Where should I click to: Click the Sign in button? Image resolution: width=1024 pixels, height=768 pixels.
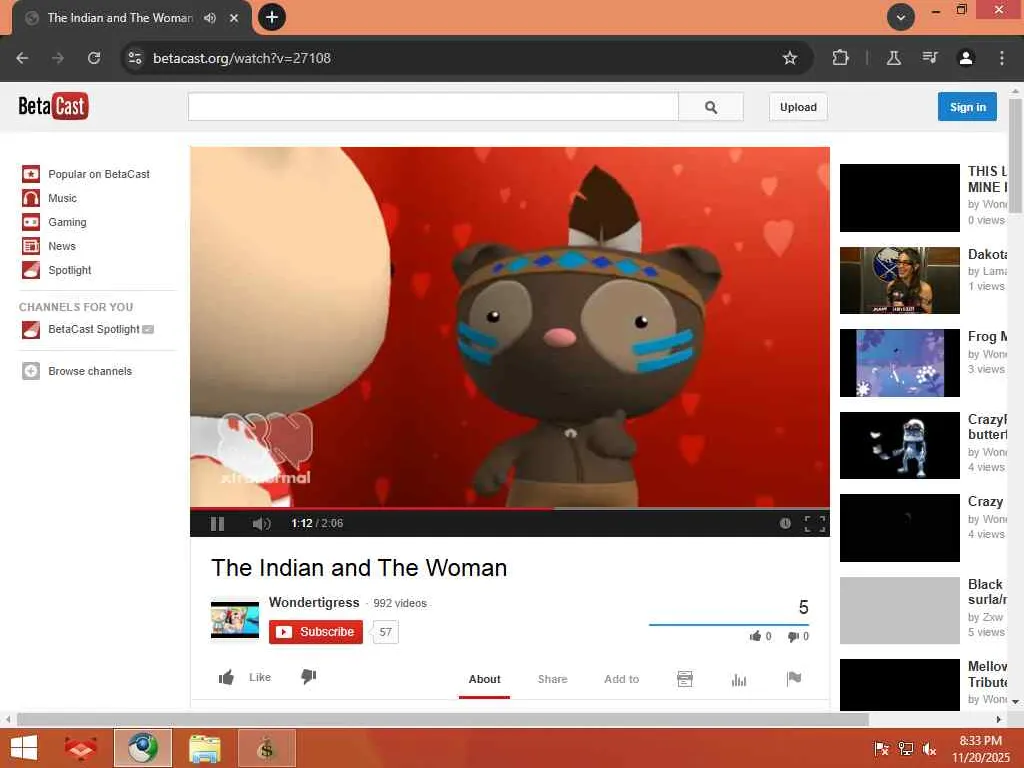pos(967,107)
